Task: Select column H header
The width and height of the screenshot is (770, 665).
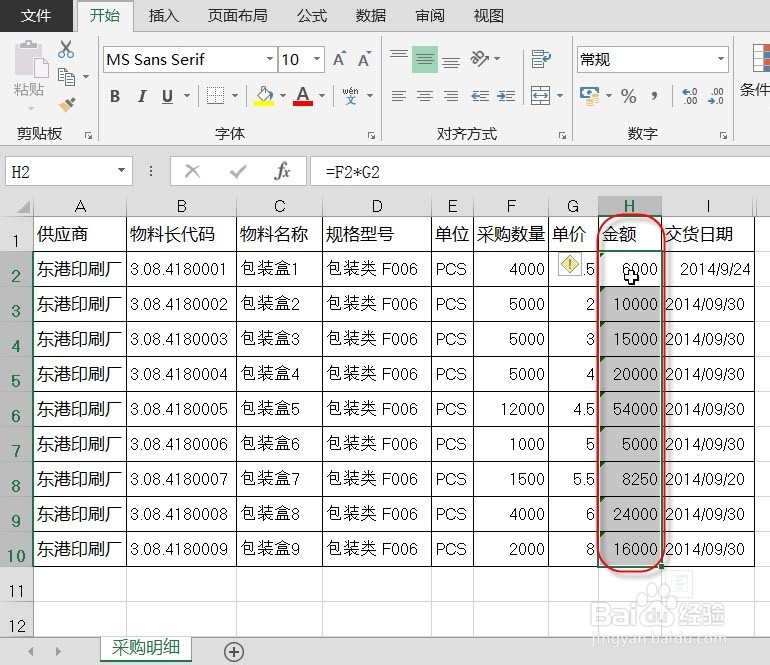Action: (630, 206)
